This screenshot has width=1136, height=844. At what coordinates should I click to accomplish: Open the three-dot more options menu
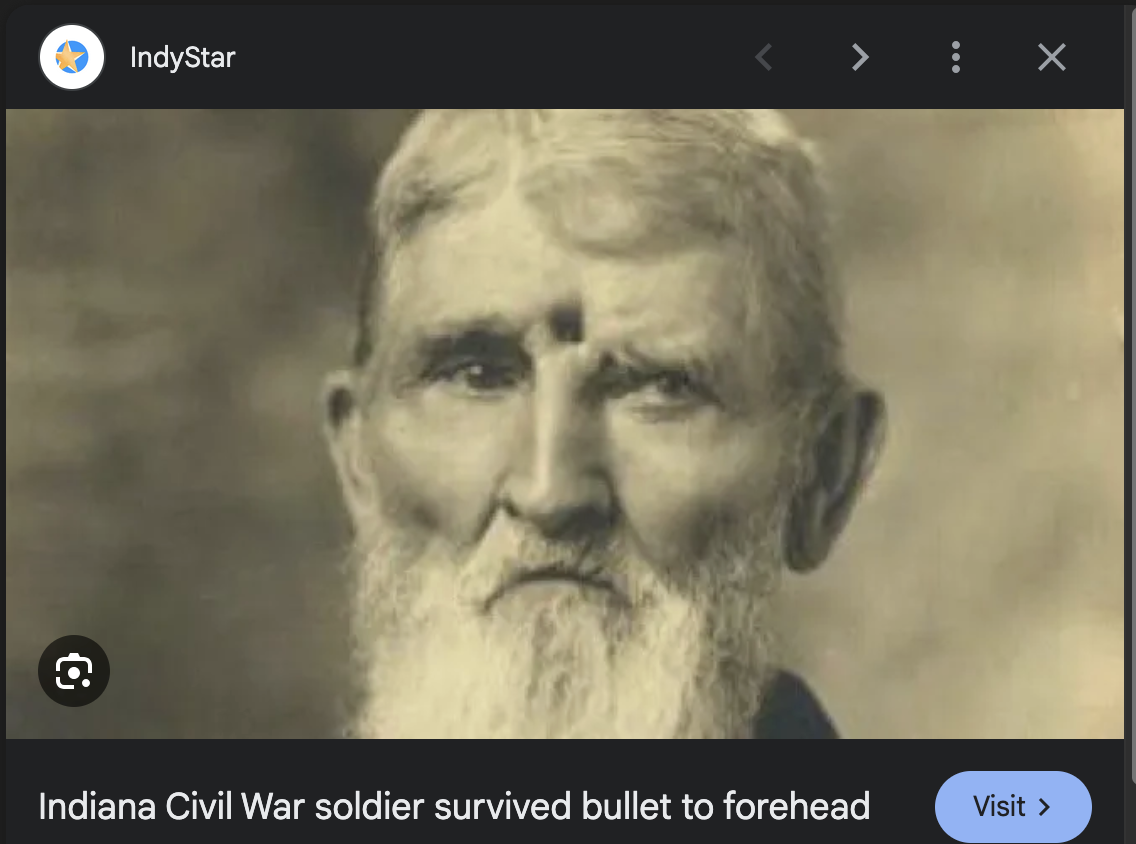click(x=956, y=57)
